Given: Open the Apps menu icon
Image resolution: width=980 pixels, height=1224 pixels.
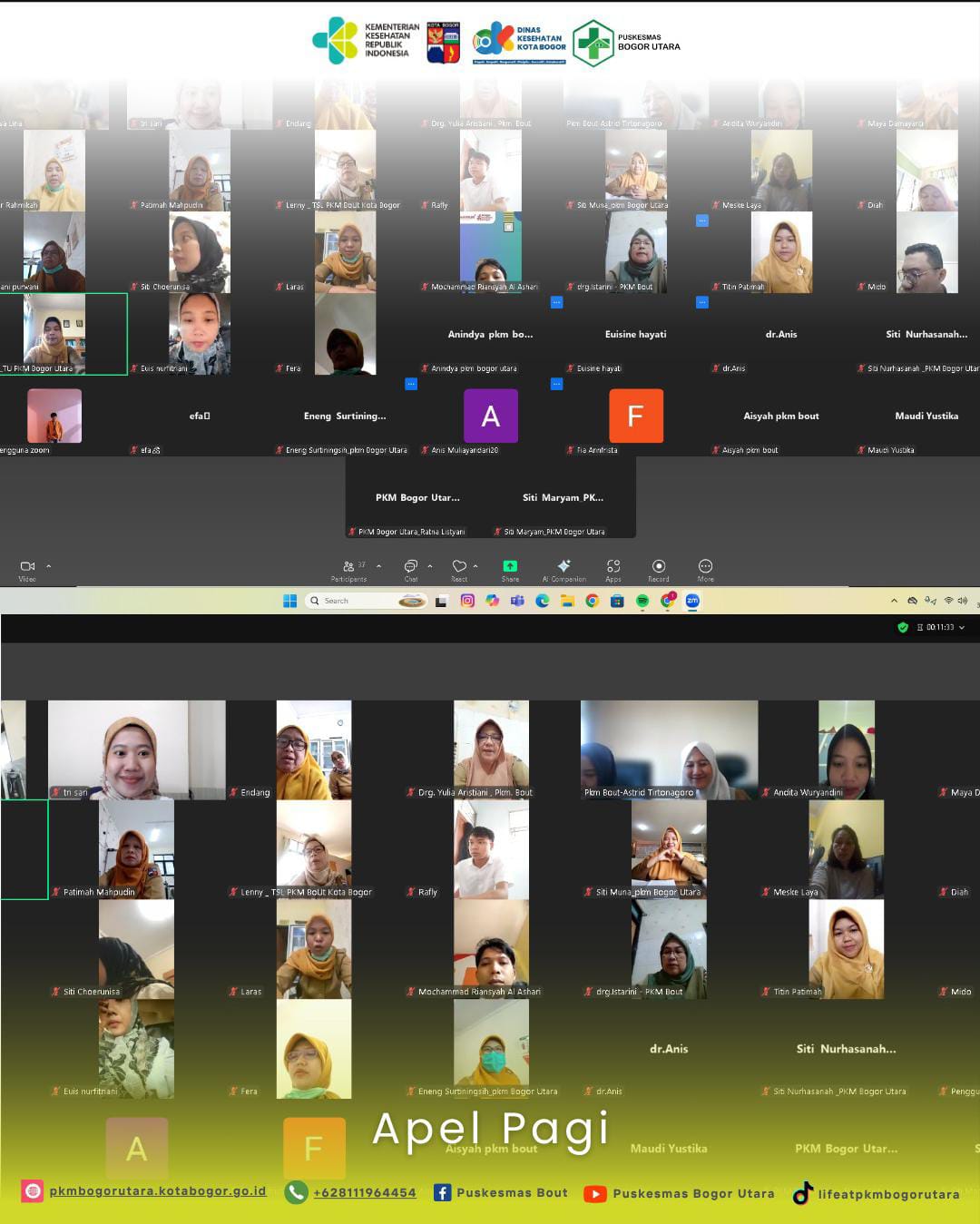Looking at the screenshot, I should click(x=613, y=569).
